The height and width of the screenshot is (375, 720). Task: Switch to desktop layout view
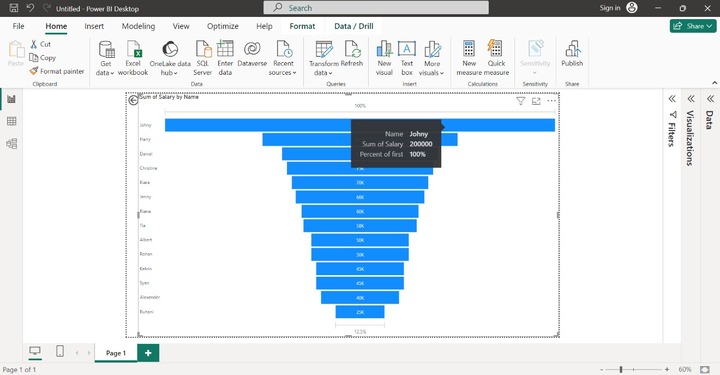coord(35,351)
